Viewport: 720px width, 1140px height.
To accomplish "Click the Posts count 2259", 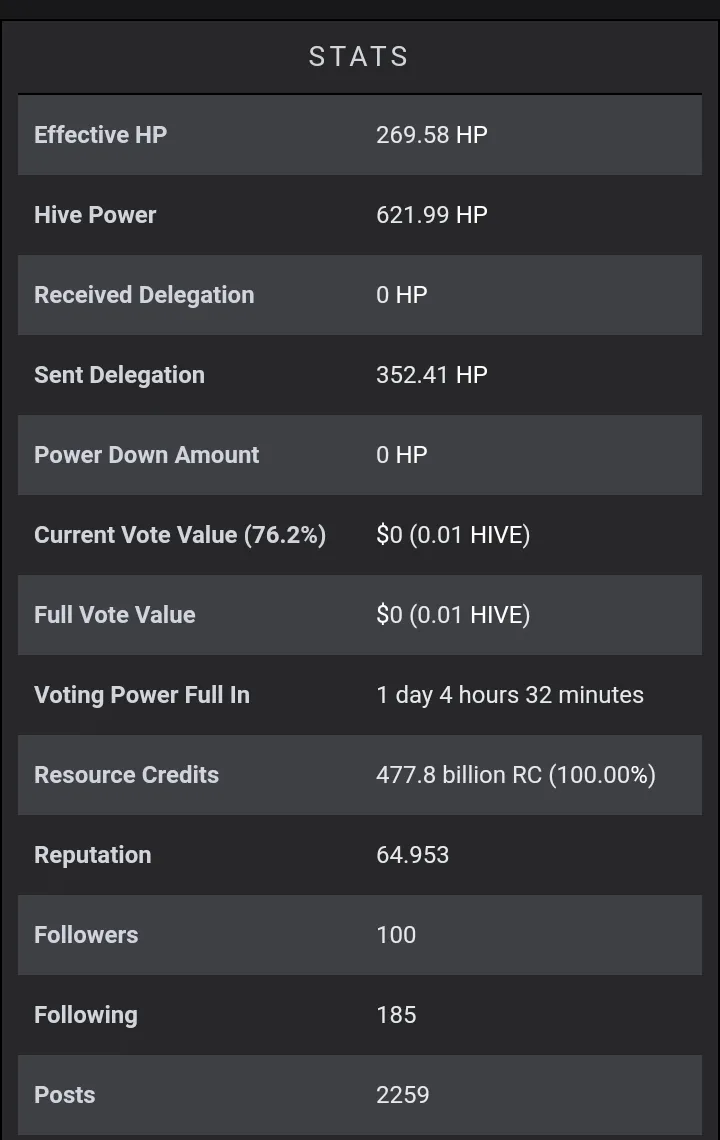I will click(x=402, y=1094).
